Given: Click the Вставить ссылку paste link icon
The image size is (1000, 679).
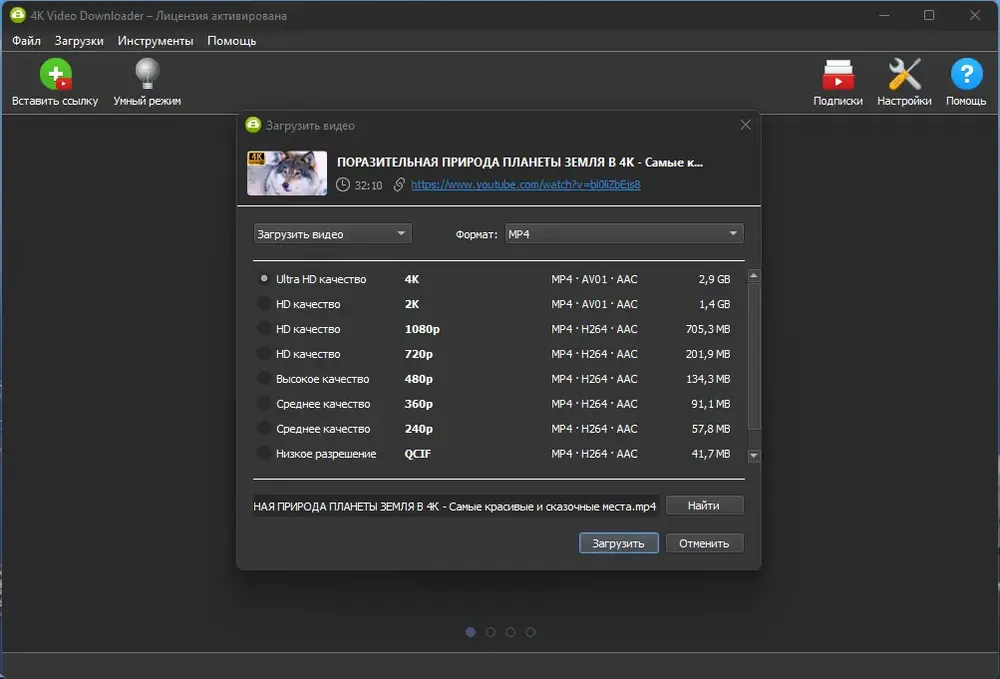Looking at the screenshot, I should pyautogui.click(x=55, y=76).
